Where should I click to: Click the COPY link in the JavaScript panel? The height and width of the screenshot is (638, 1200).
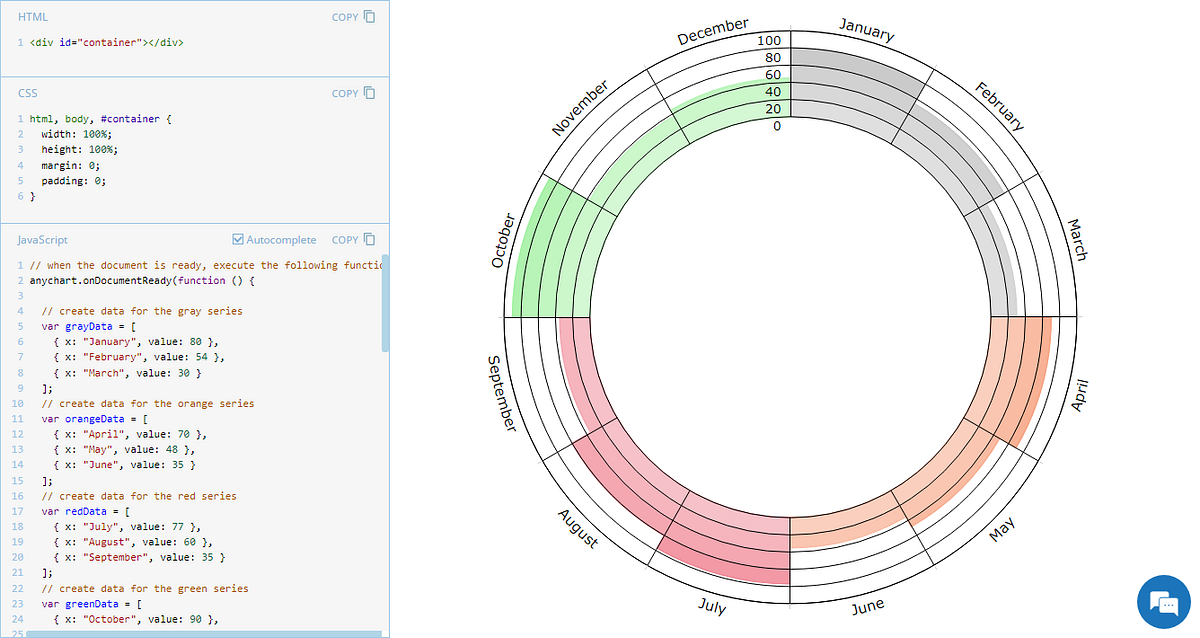(346, 240)
